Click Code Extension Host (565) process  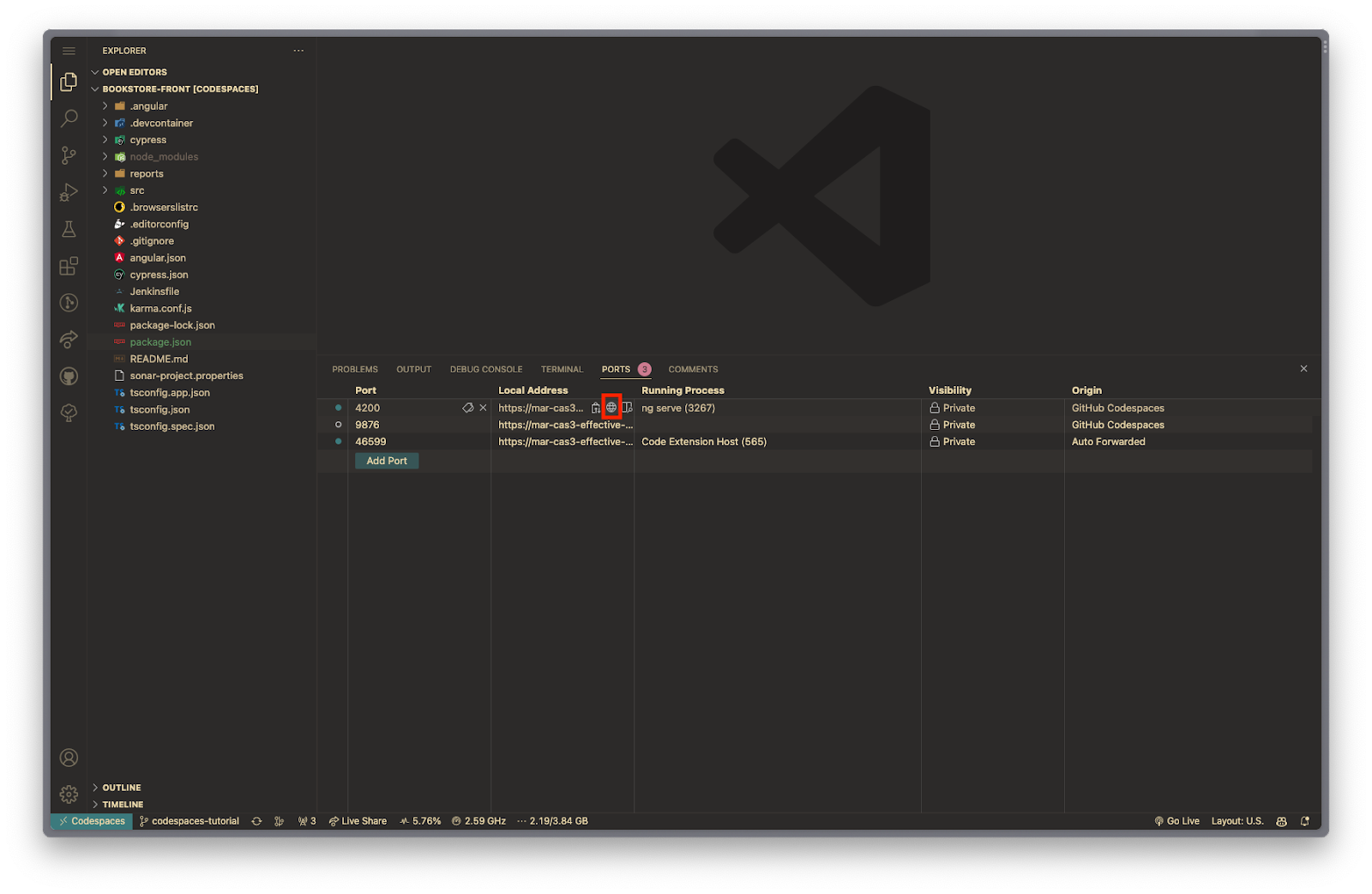click(704, 442)
